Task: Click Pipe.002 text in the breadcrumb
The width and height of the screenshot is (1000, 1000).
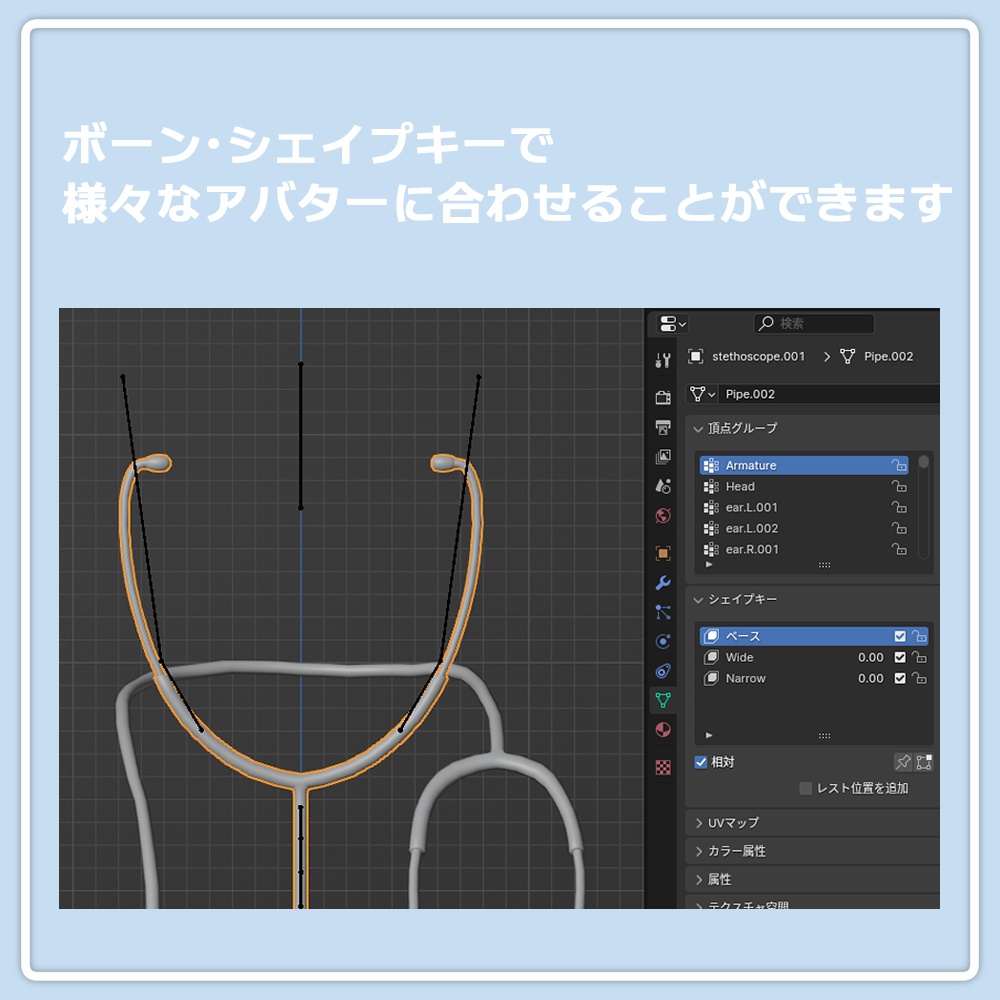Action: 888,356
